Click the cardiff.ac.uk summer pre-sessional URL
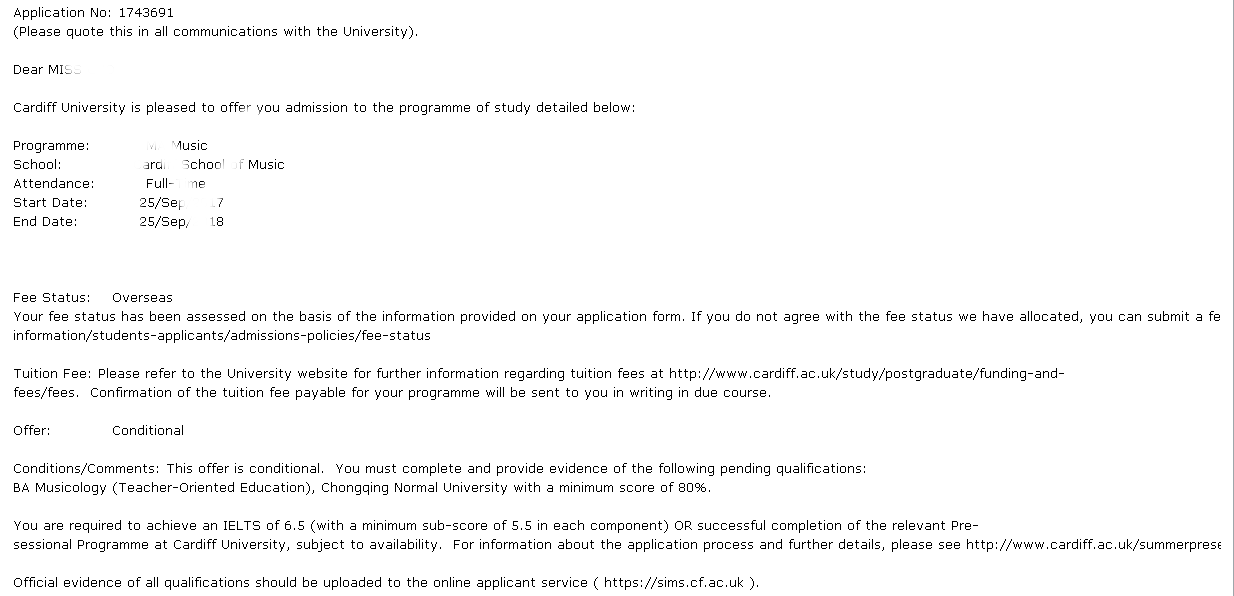The height and width of the screenshot is (596, 1234). [x=1093, y=545]
